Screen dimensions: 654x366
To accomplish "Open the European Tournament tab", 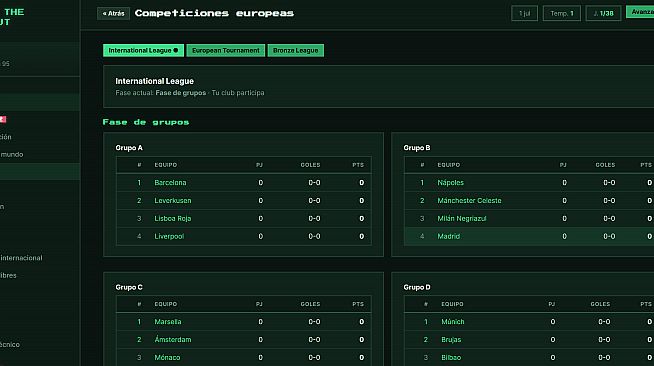I will (x=226, y=50).
